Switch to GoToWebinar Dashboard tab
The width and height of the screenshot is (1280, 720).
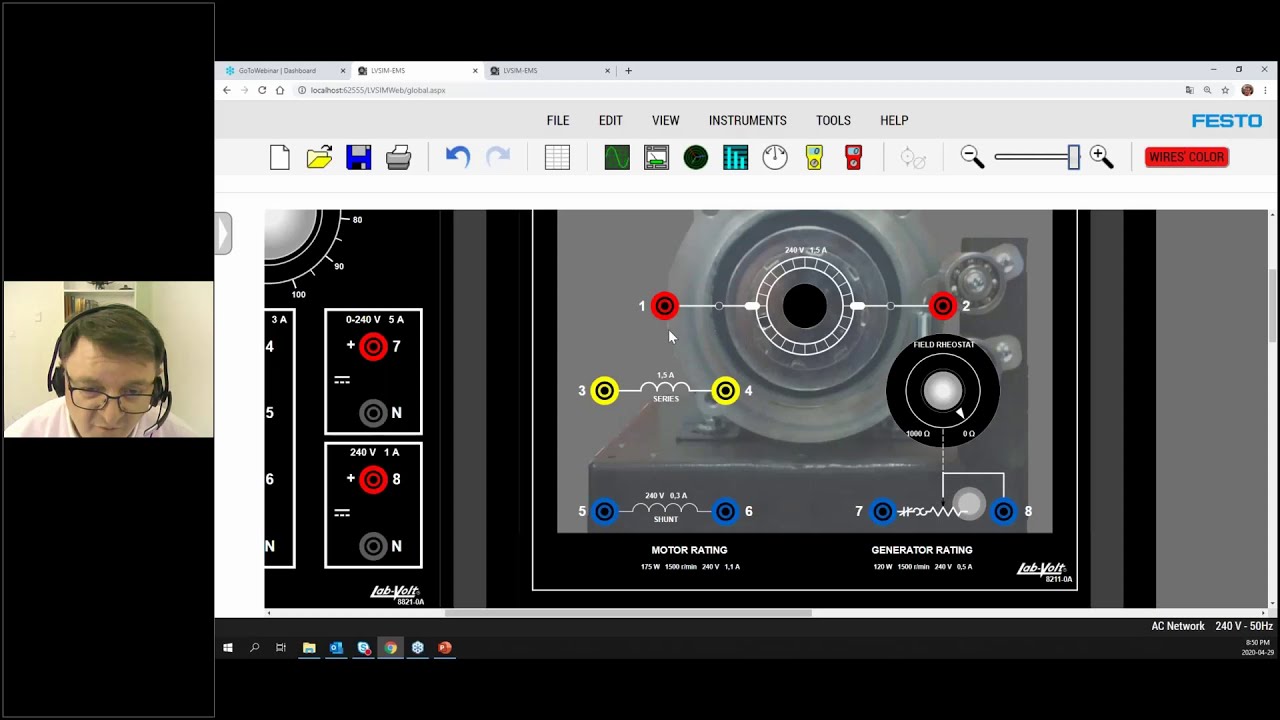point(283,71)
